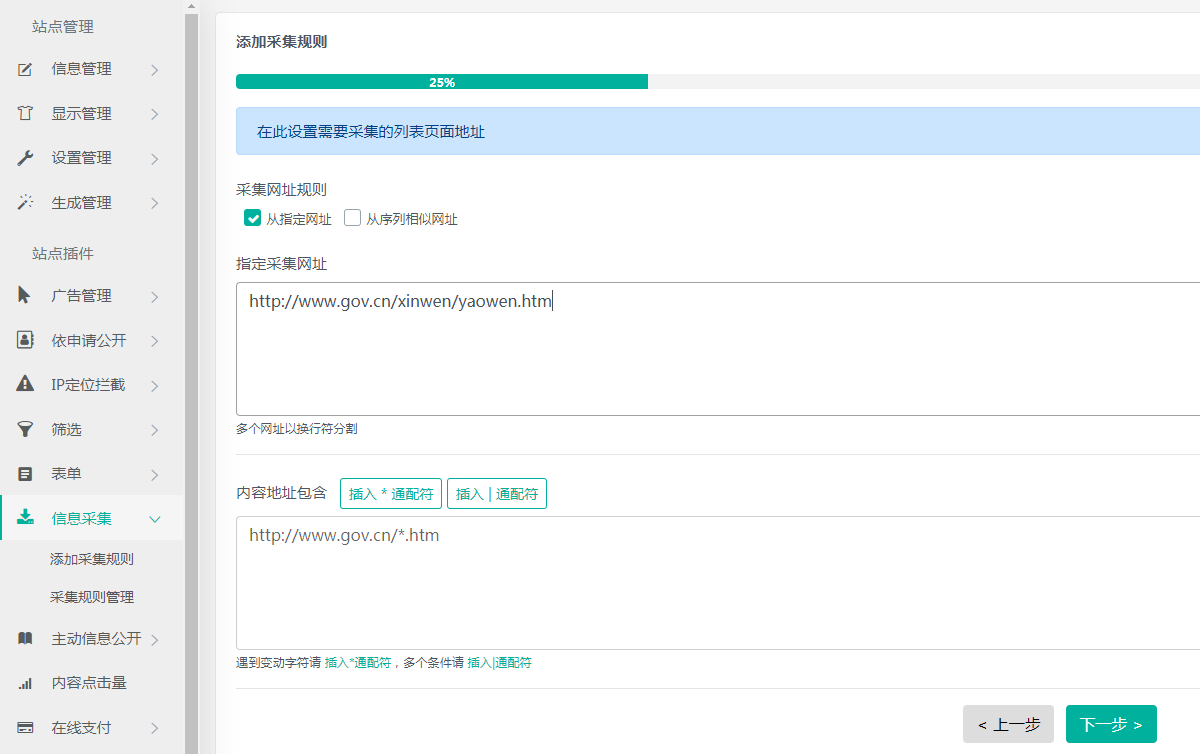Expand the 依申请公开 menu arrow

[155, 341]
